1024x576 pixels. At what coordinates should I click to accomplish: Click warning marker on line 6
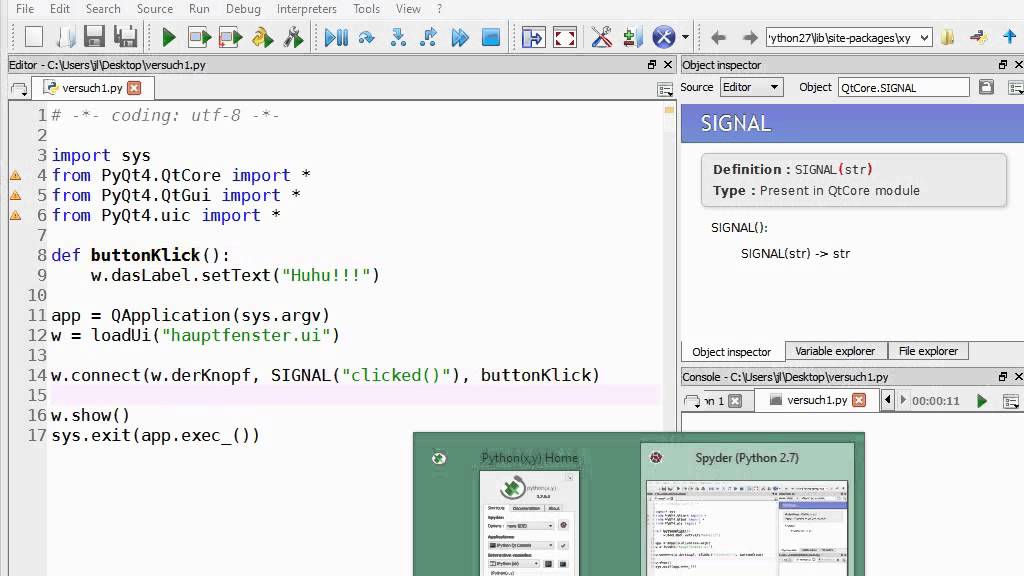pos(16,215)
